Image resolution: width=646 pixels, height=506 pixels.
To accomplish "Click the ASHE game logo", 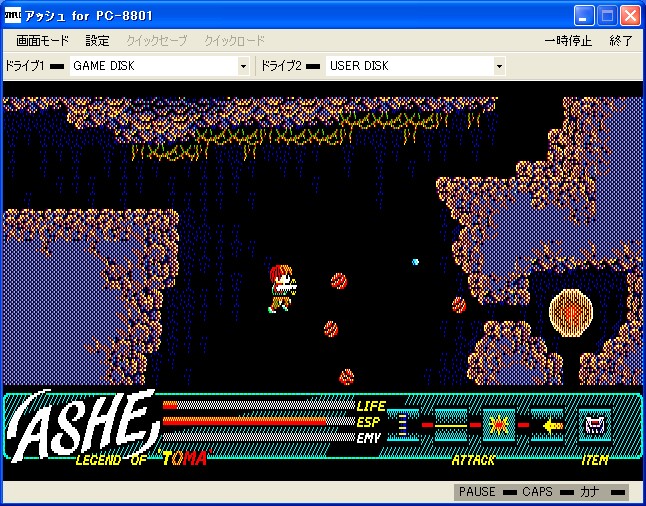I will (x=84, y=424).
